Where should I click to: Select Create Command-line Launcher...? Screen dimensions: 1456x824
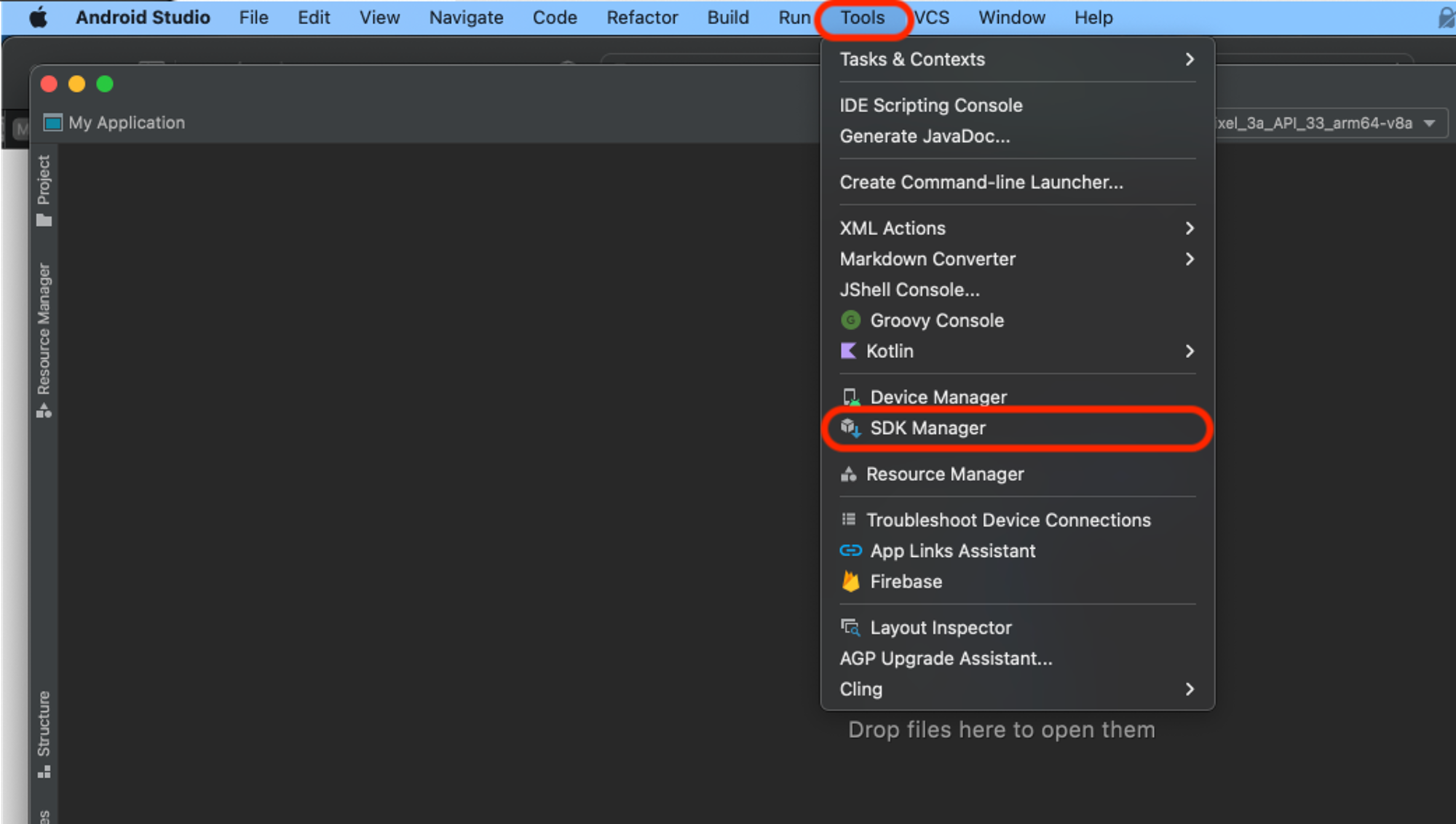[x=1018, y=182]
